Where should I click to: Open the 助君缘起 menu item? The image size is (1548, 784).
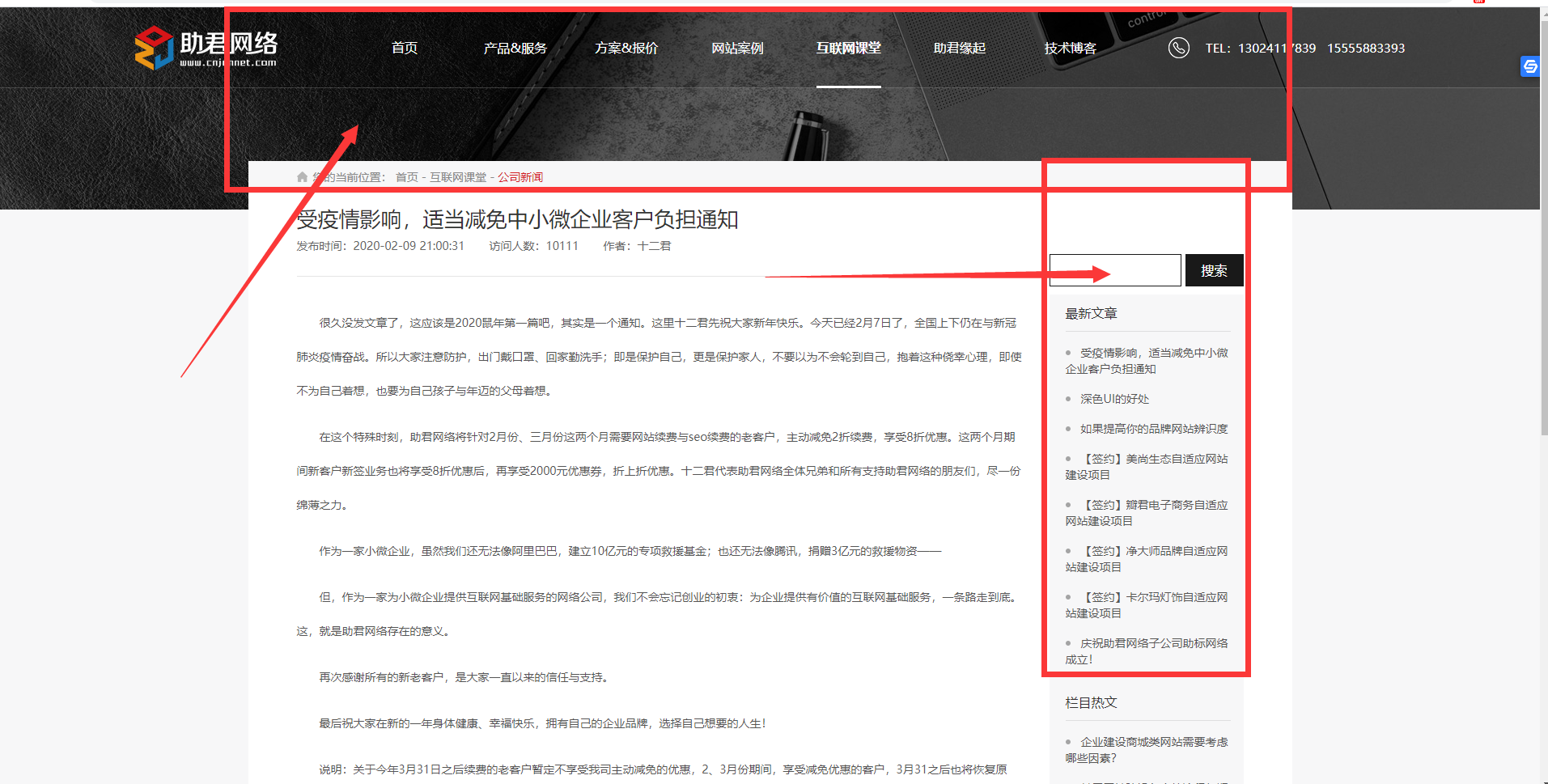(959, 49)
